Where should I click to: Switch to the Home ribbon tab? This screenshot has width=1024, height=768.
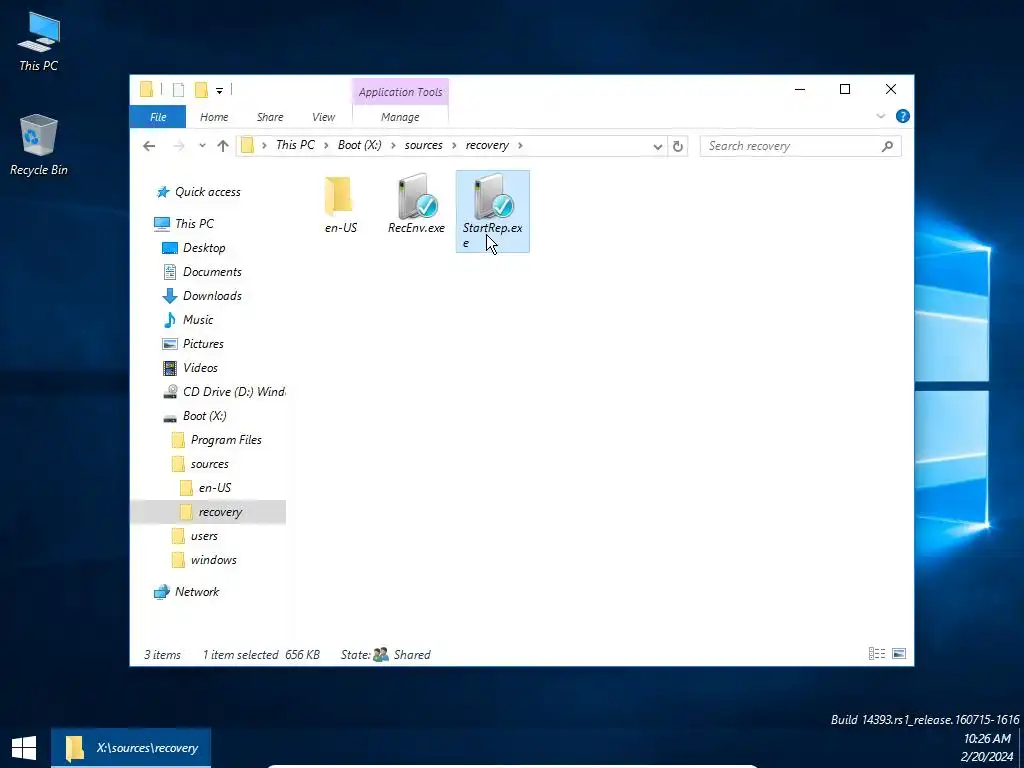point(214,117)
